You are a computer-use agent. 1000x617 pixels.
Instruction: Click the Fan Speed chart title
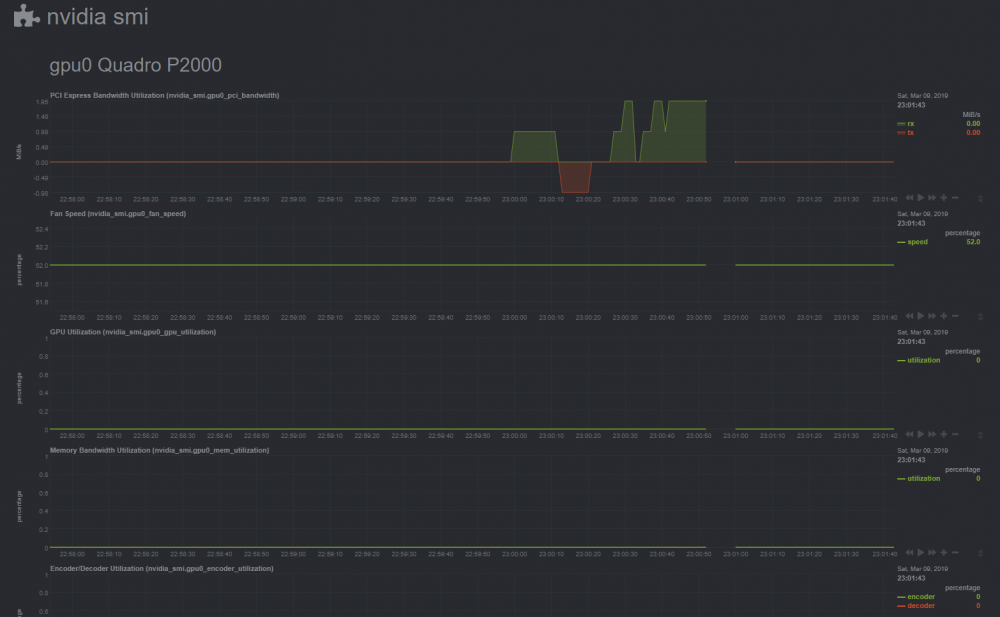pyautogui.click(x=118, y=214)
